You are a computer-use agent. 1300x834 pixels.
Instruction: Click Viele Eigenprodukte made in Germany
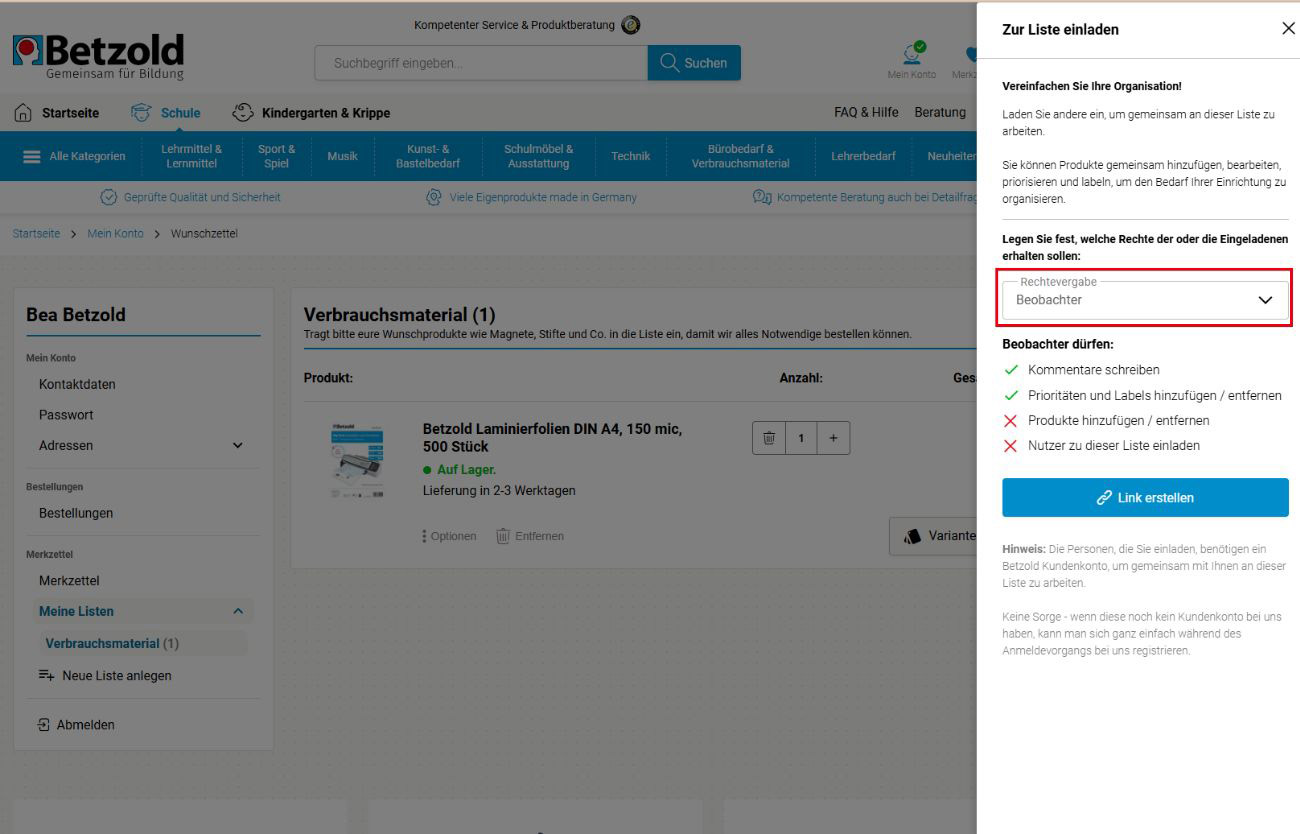tap(543, 197)
